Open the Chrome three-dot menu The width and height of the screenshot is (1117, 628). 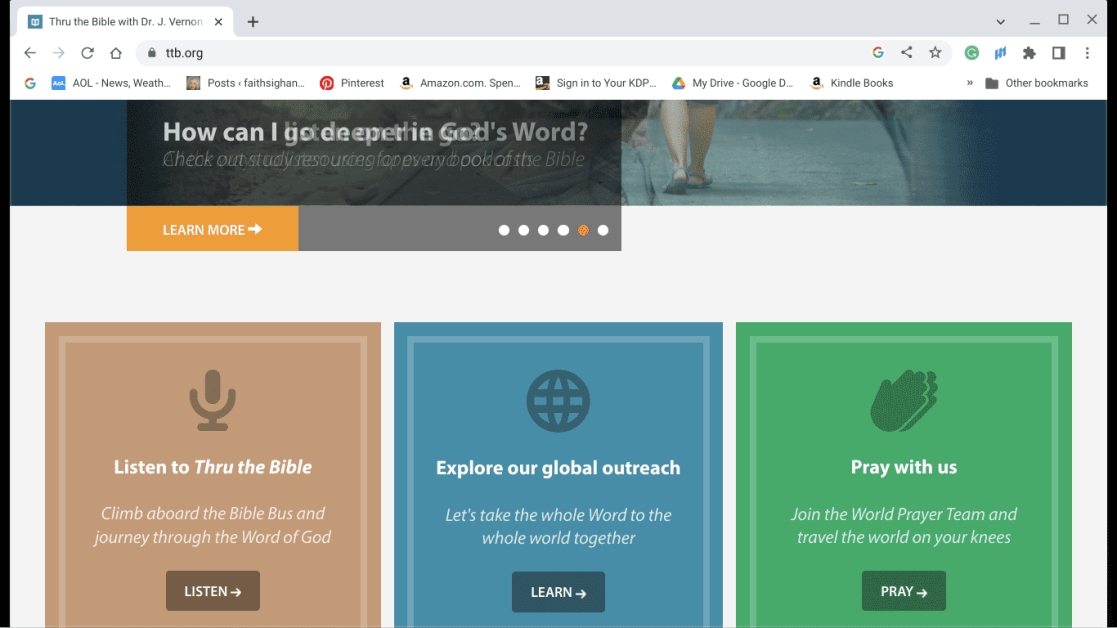click(x=1088, y=52)
